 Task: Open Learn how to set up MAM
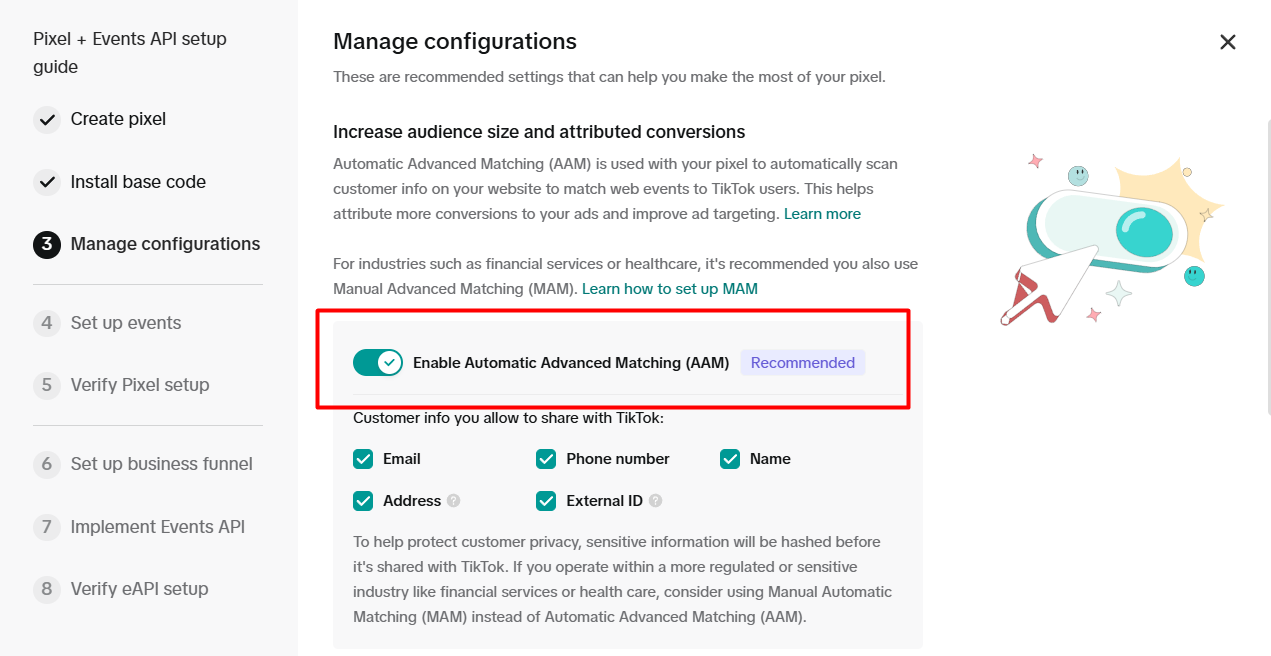[670, 289]
